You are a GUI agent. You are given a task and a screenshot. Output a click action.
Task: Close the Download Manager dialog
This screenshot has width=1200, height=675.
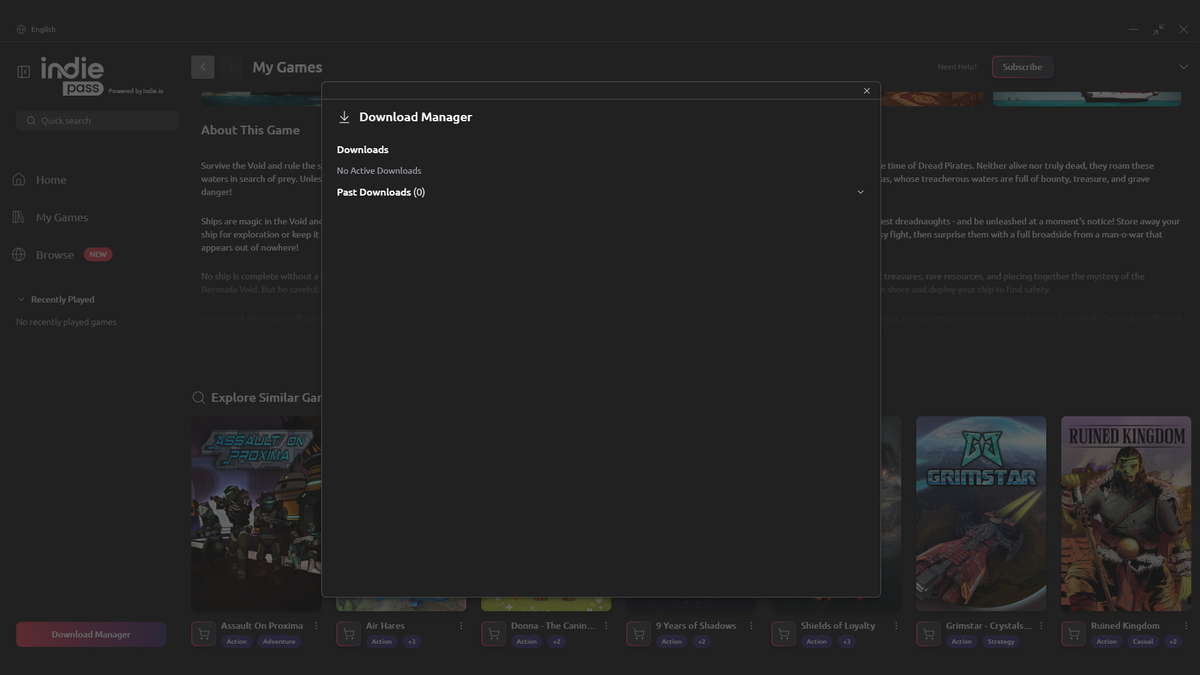(866, 91)
